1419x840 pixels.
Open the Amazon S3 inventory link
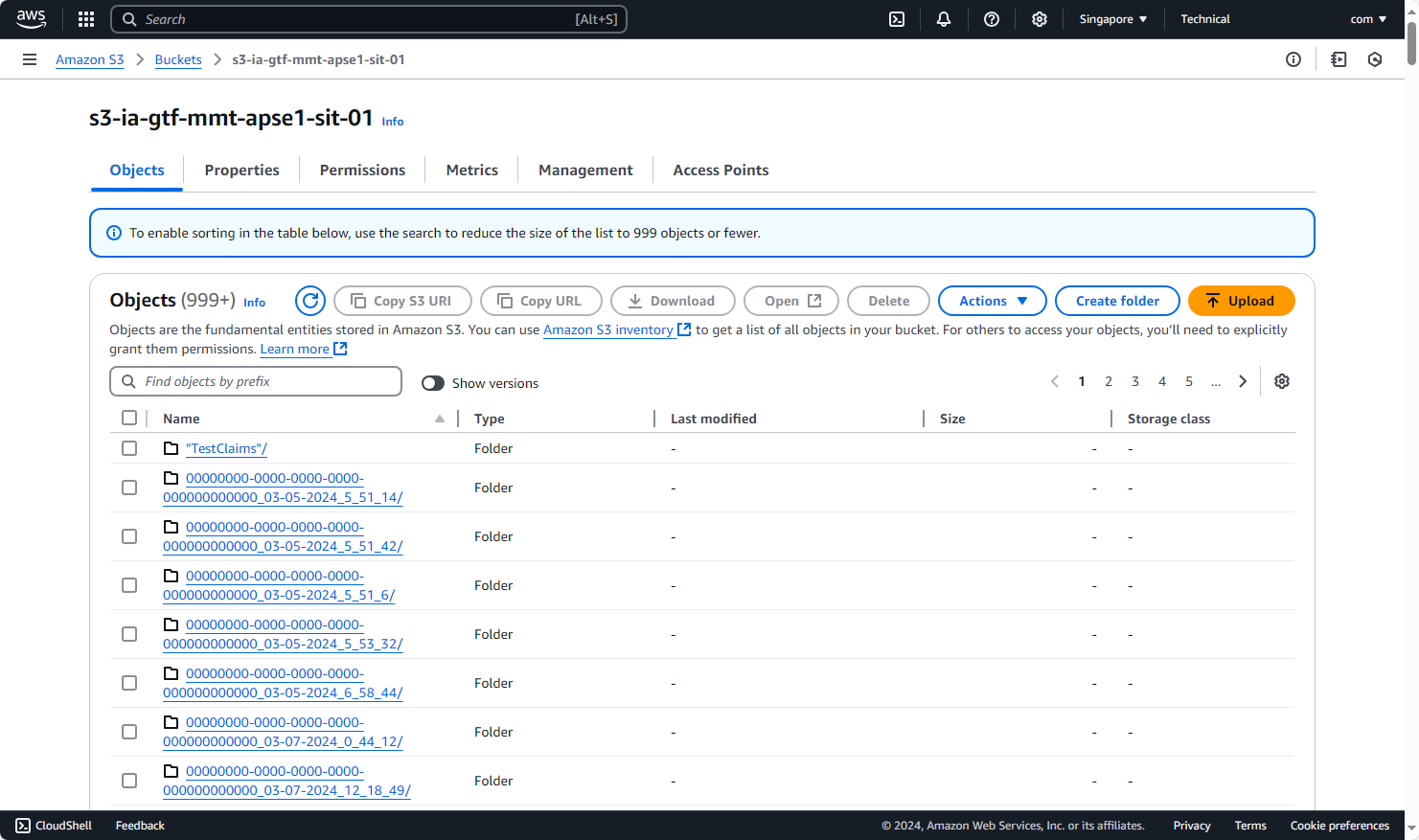[x=608, y=329]
